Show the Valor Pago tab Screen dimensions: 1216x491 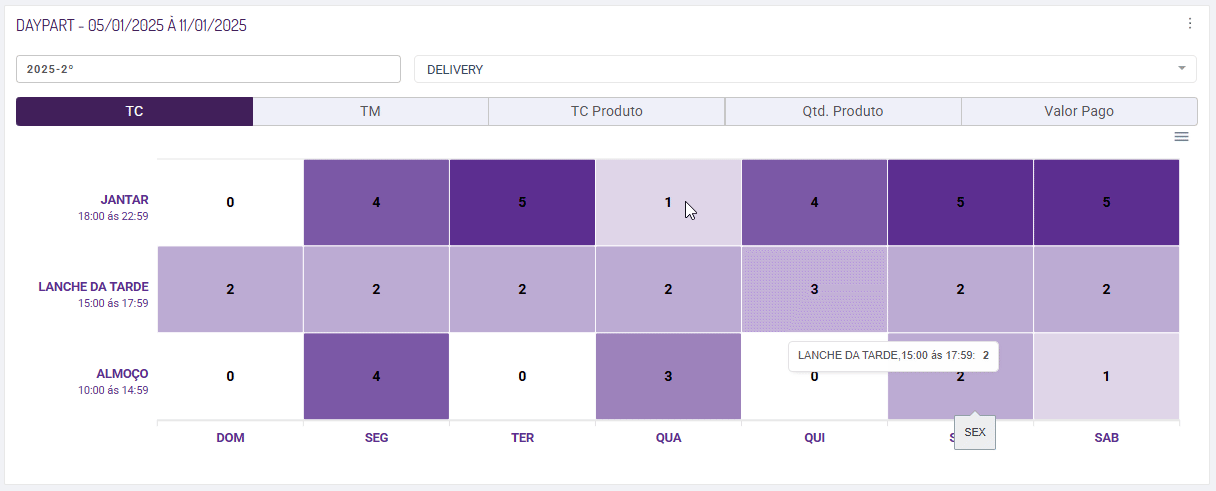[1078, 111]
